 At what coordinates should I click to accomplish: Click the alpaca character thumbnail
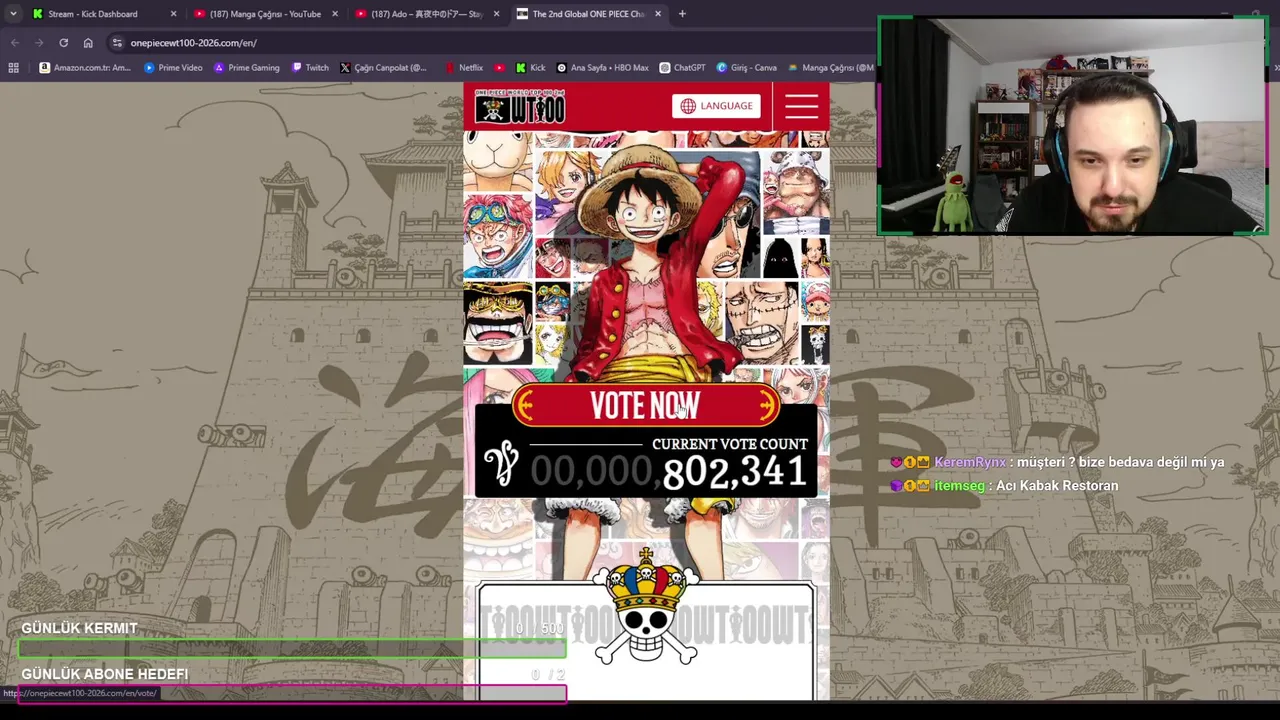(x=498, y=162)
